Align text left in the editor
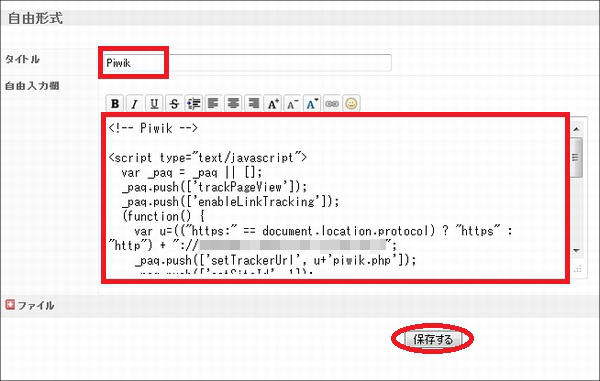Viewport: 600px width, 381px height. click(x=214, y=104)
